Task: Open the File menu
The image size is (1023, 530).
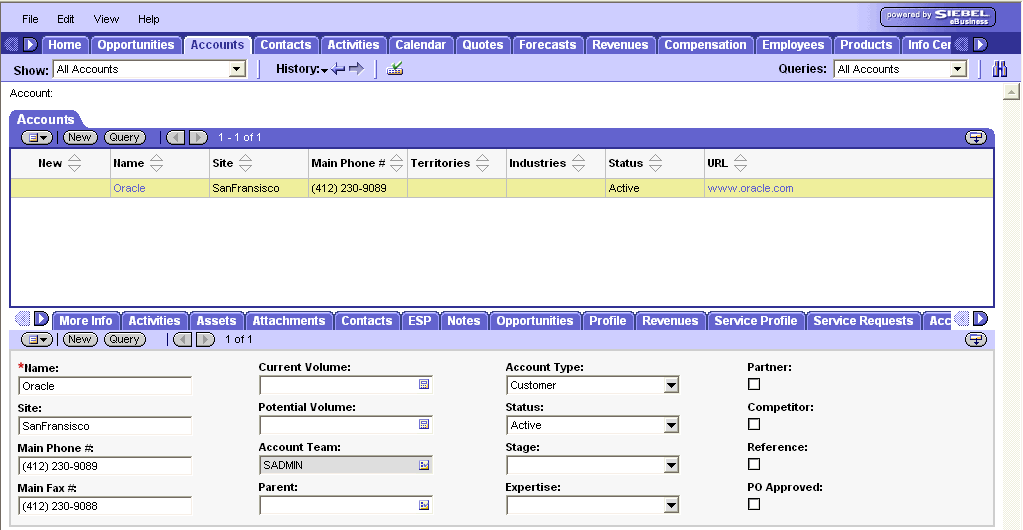Action: pyautogui.click(x=30, y=19)
